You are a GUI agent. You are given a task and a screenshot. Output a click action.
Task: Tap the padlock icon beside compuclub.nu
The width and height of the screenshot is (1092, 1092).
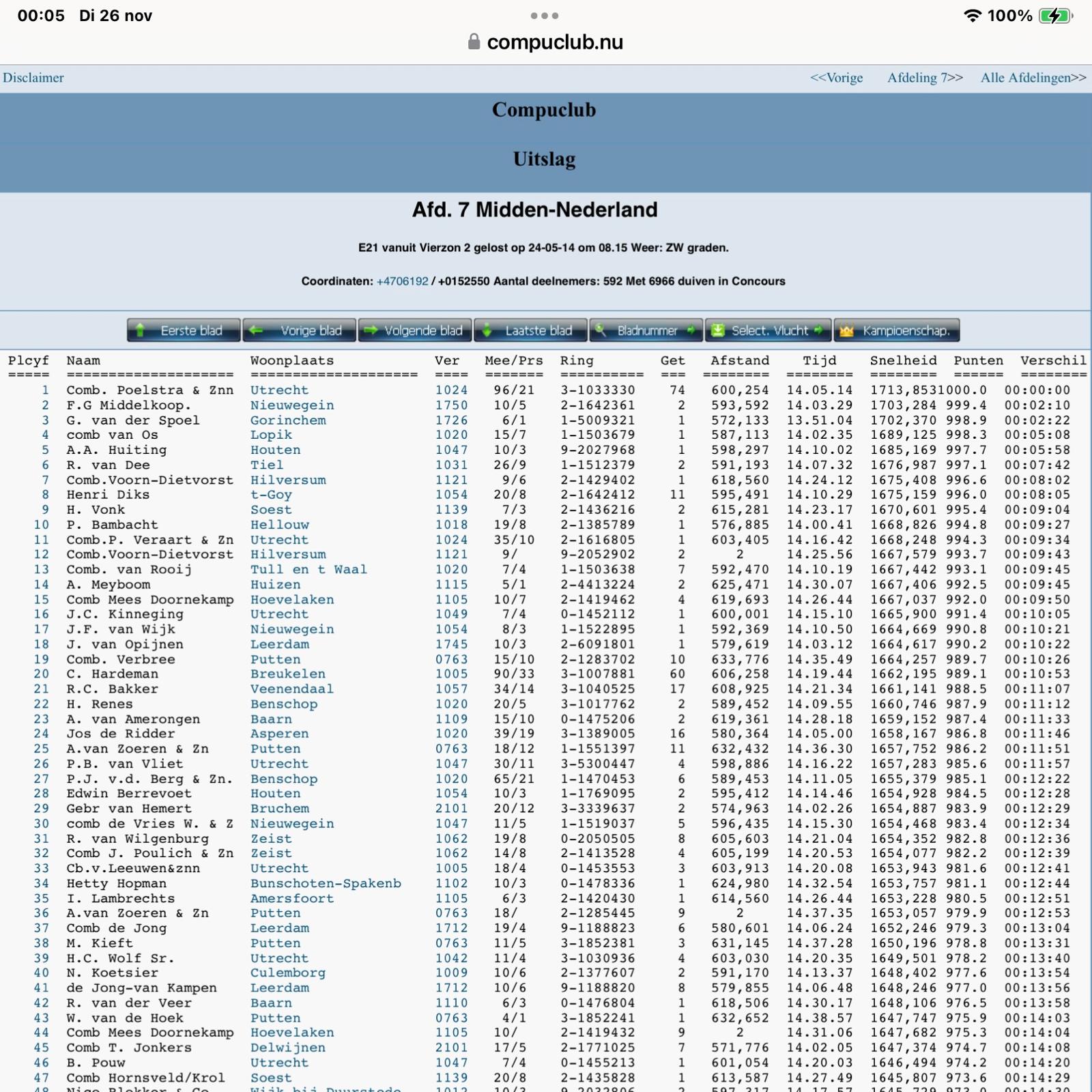(x=474, y=42)
